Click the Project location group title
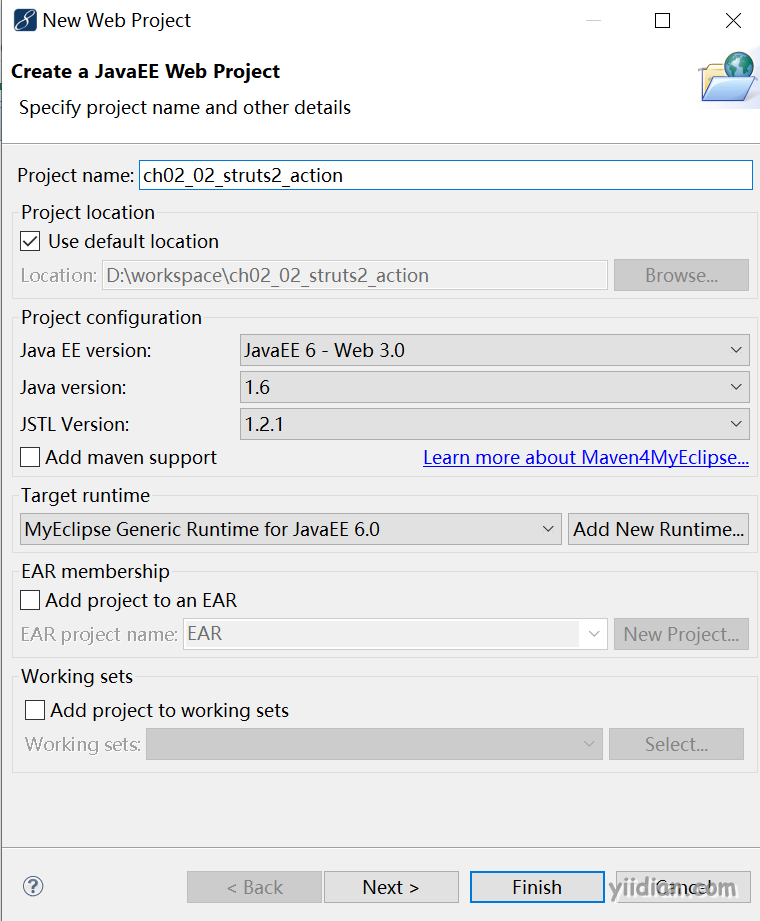 [x=88, y=212]
